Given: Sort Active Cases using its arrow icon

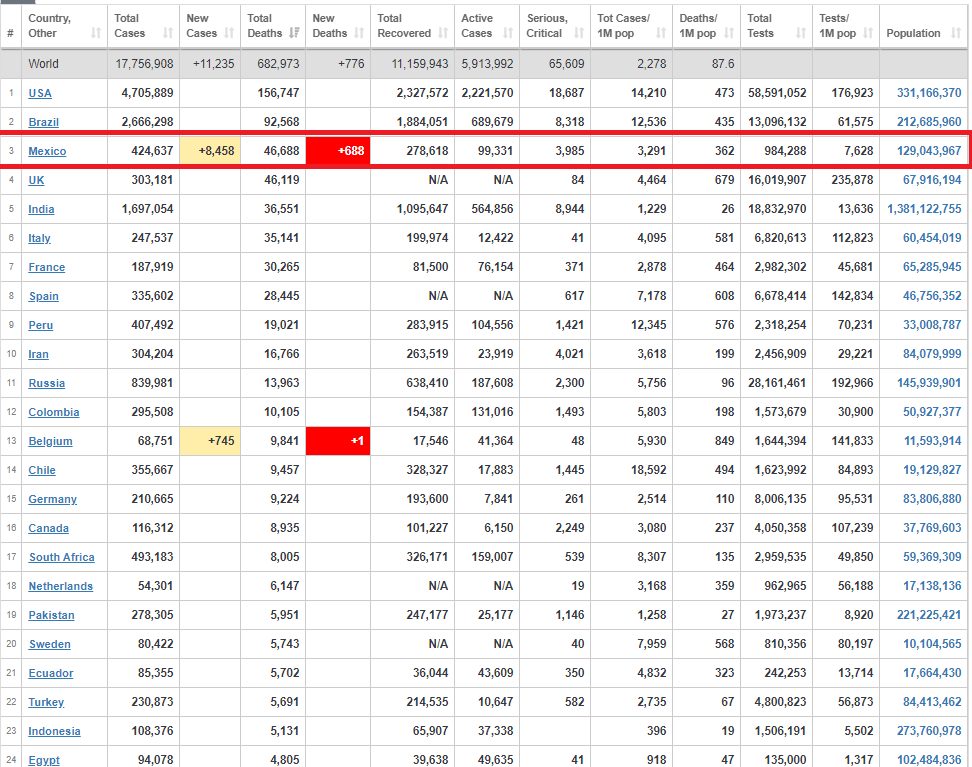Looking at the screenshot, I should pos(508,33).
